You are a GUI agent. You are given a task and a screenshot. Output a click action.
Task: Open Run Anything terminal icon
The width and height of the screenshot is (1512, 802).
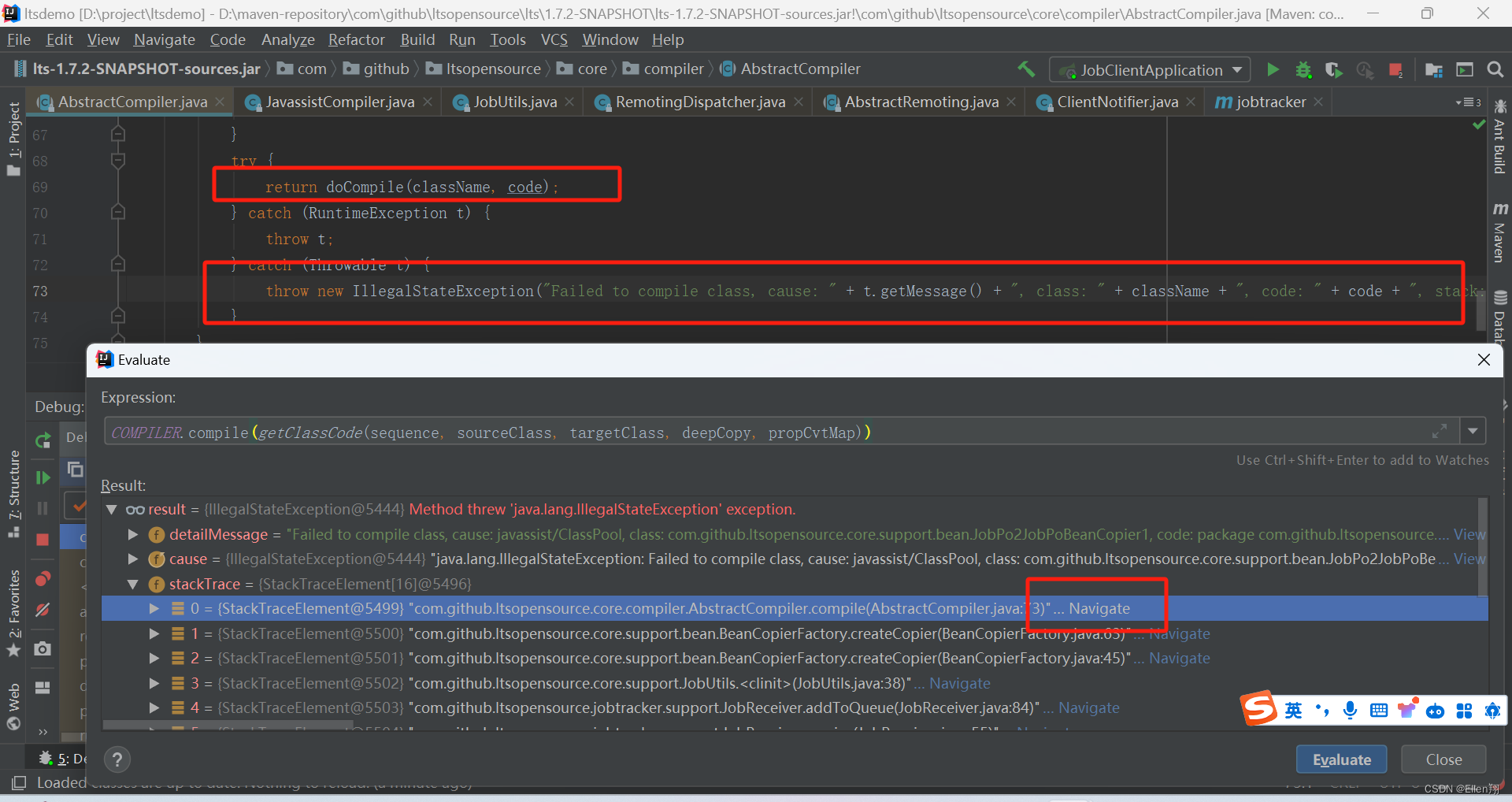click(1465, 69)
